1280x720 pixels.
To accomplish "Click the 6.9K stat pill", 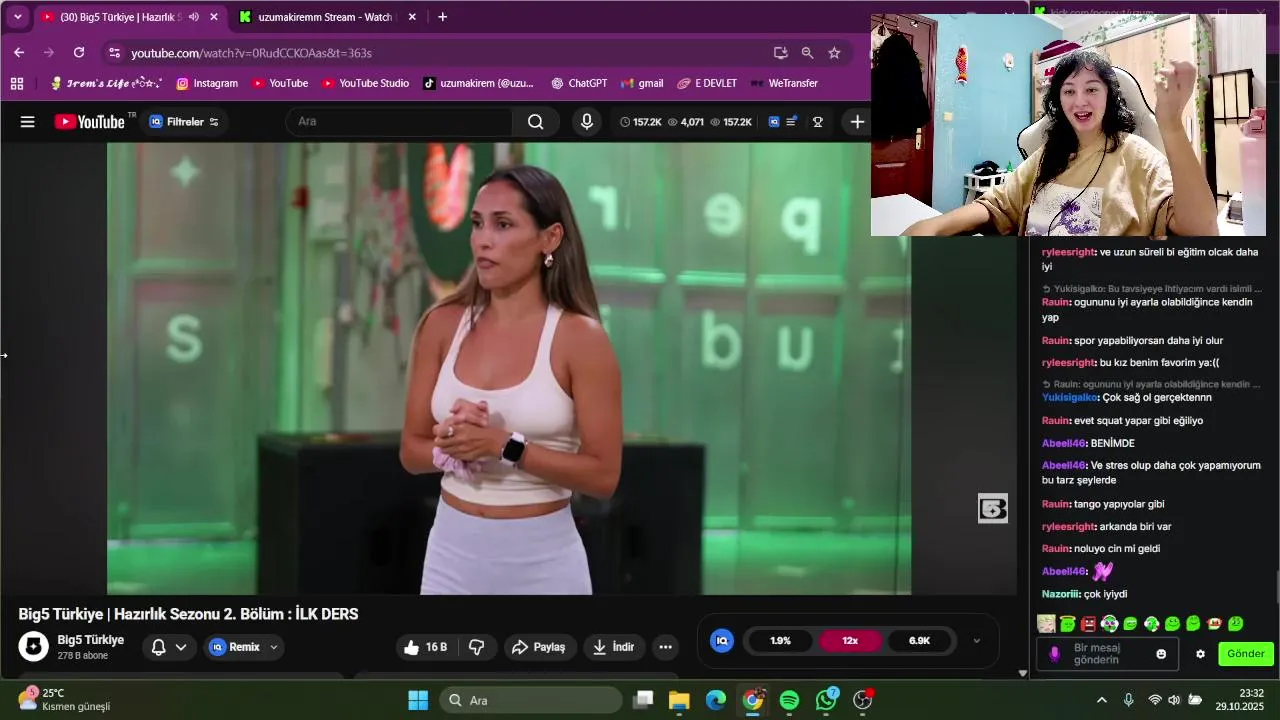I will 920,641.
